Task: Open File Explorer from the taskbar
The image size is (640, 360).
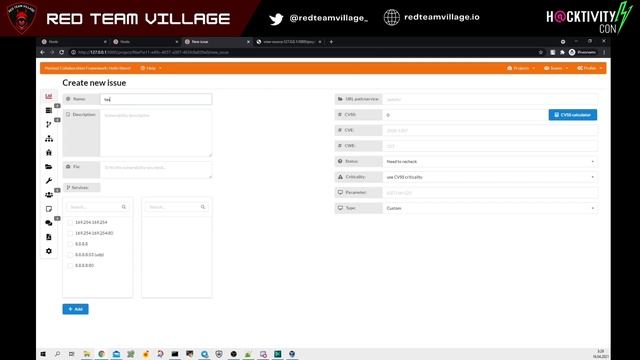Action: point(87,354)
